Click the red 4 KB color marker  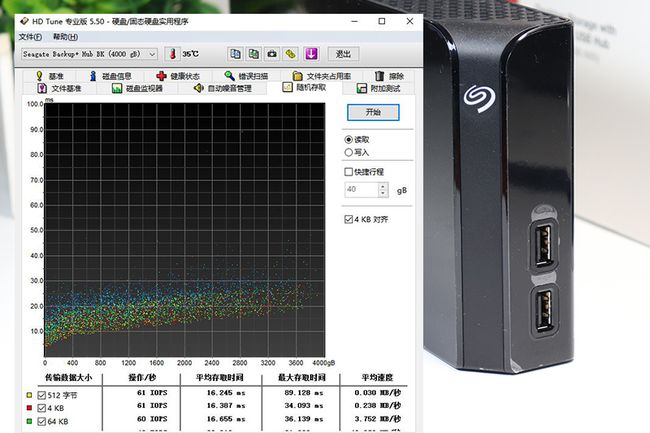pyautogui.click(x=29, y=408)
